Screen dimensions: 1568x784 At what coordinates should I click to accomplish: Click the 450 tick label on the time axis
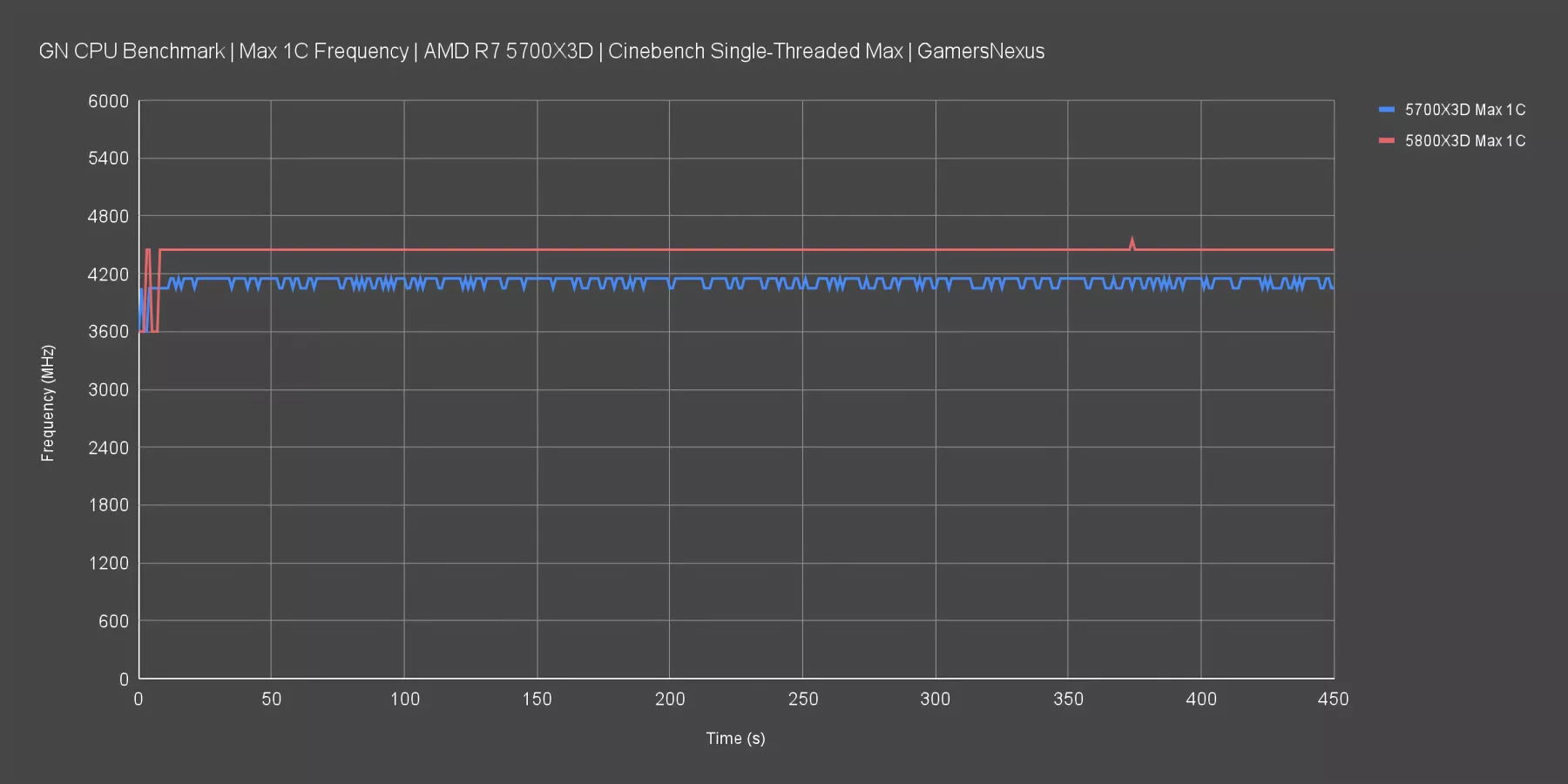(1333, 700)
